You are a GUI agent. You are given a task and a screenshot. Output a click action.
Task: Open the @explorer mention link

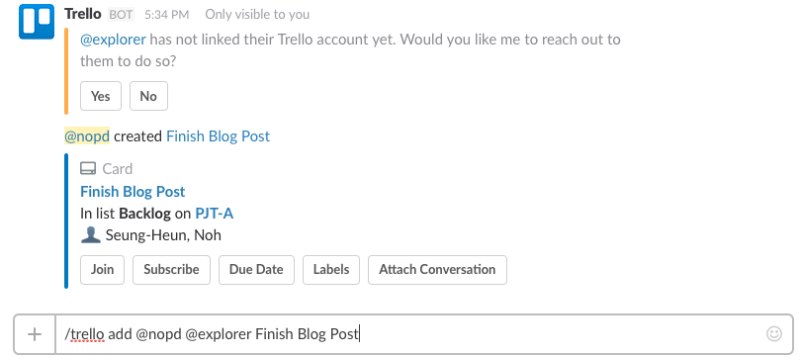113,39
